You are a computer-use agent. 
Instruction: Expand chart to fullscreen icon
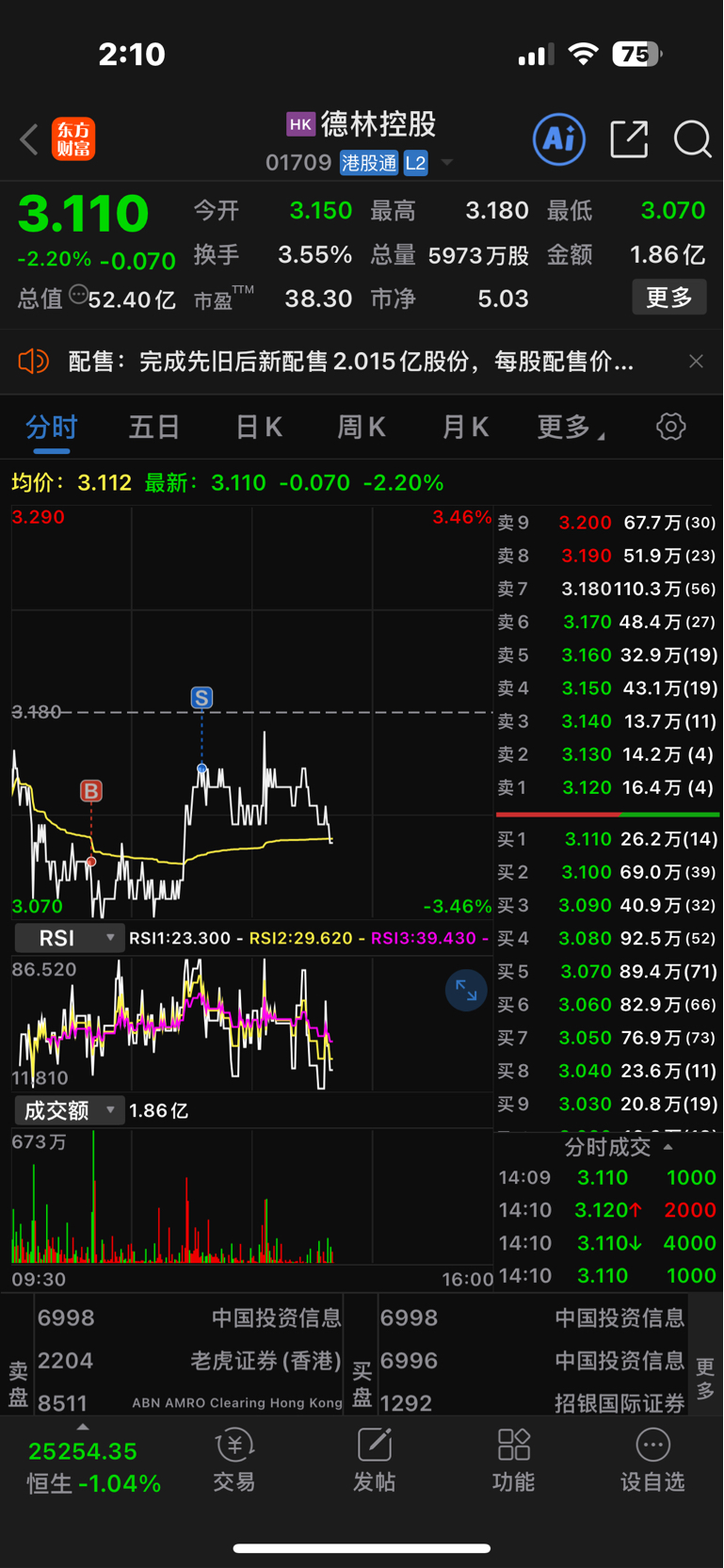click(466, 990)
